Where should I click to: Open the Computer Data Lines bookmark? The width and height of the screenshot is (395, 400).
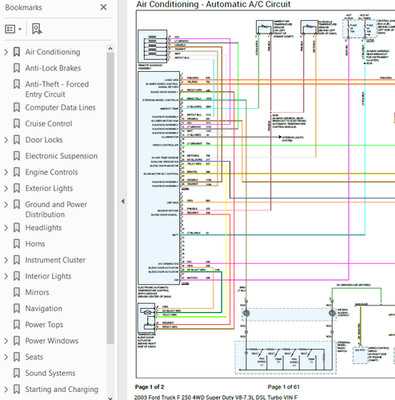point(60,107)
